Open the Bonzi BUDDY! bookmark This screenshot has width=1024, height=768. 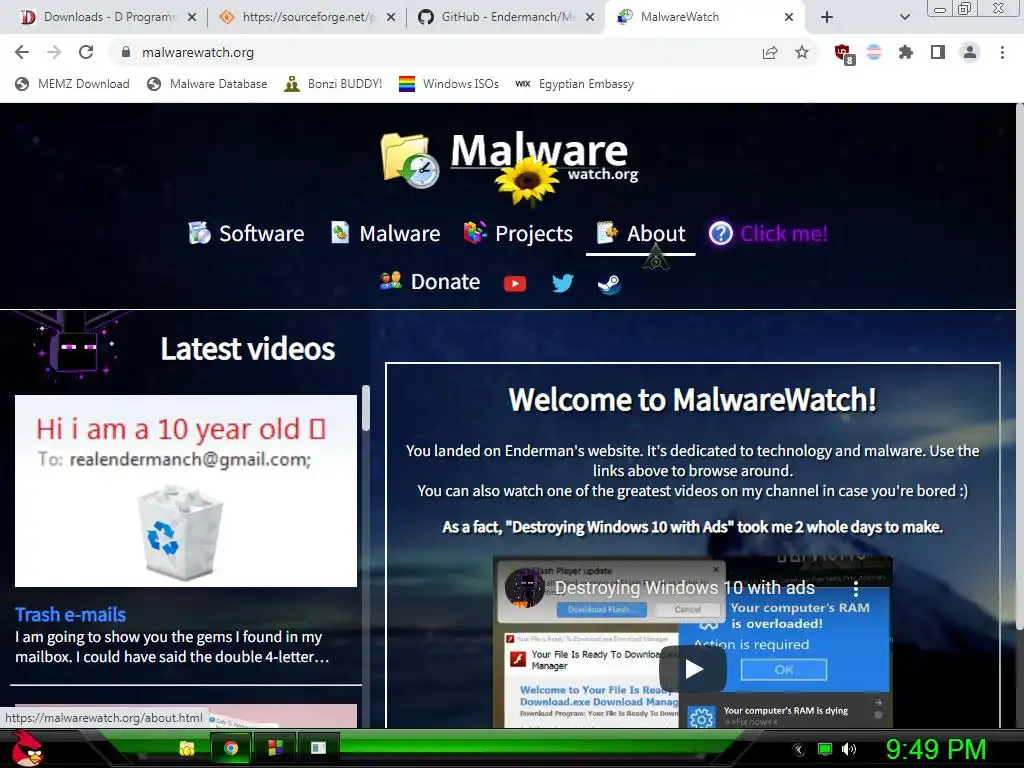[x=333, y=84]
